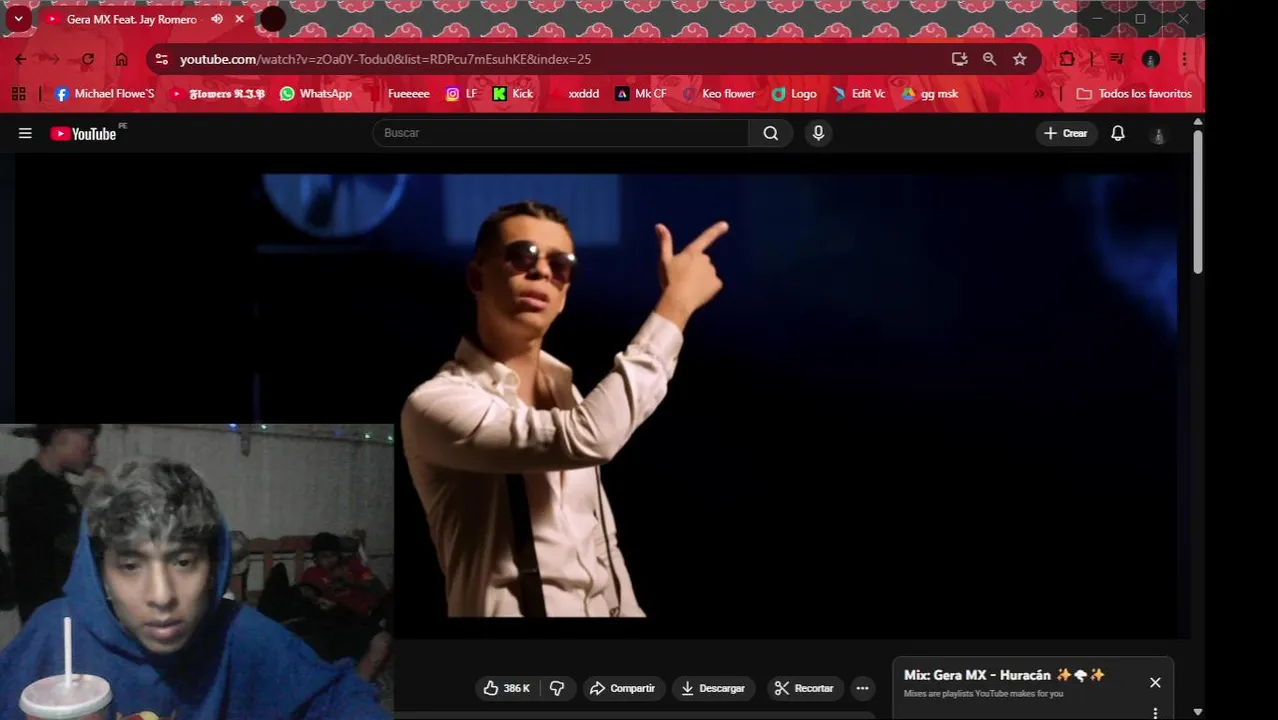Click install app icon in address bar
Image resolution: width=1278 pixels, height=720 pixels.
pos(959,59)
